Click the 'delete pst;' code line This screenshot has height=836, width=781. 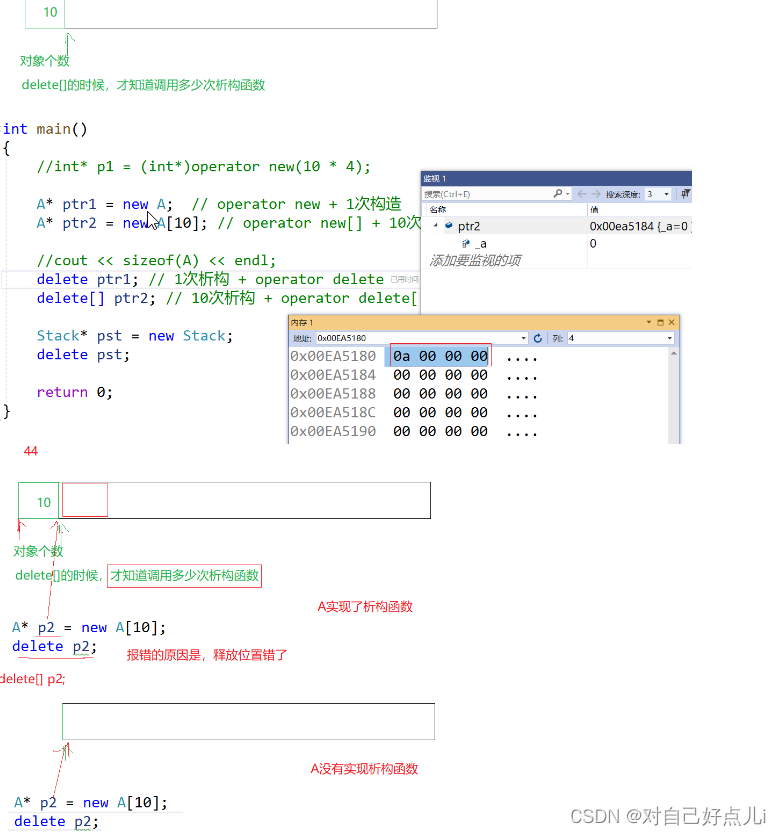[83, 355]
